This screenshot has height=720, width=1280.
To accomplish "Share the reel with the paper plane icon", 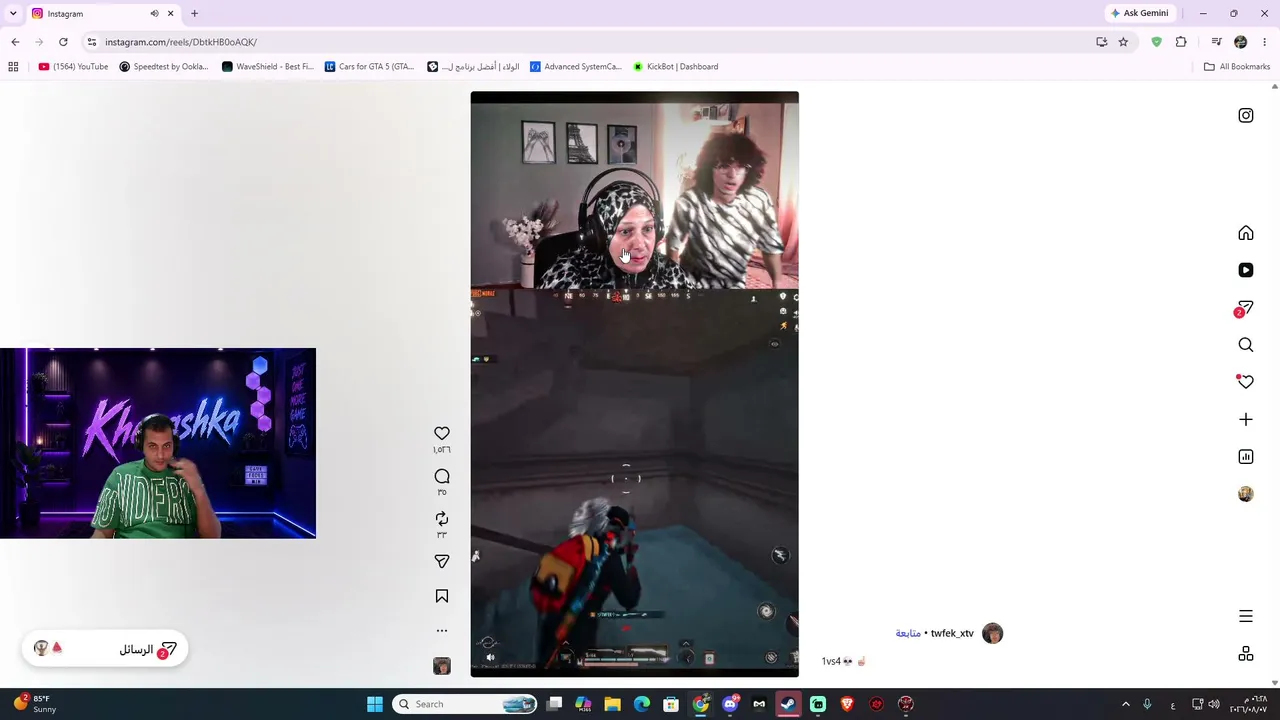I will click(x=442, y=561).
